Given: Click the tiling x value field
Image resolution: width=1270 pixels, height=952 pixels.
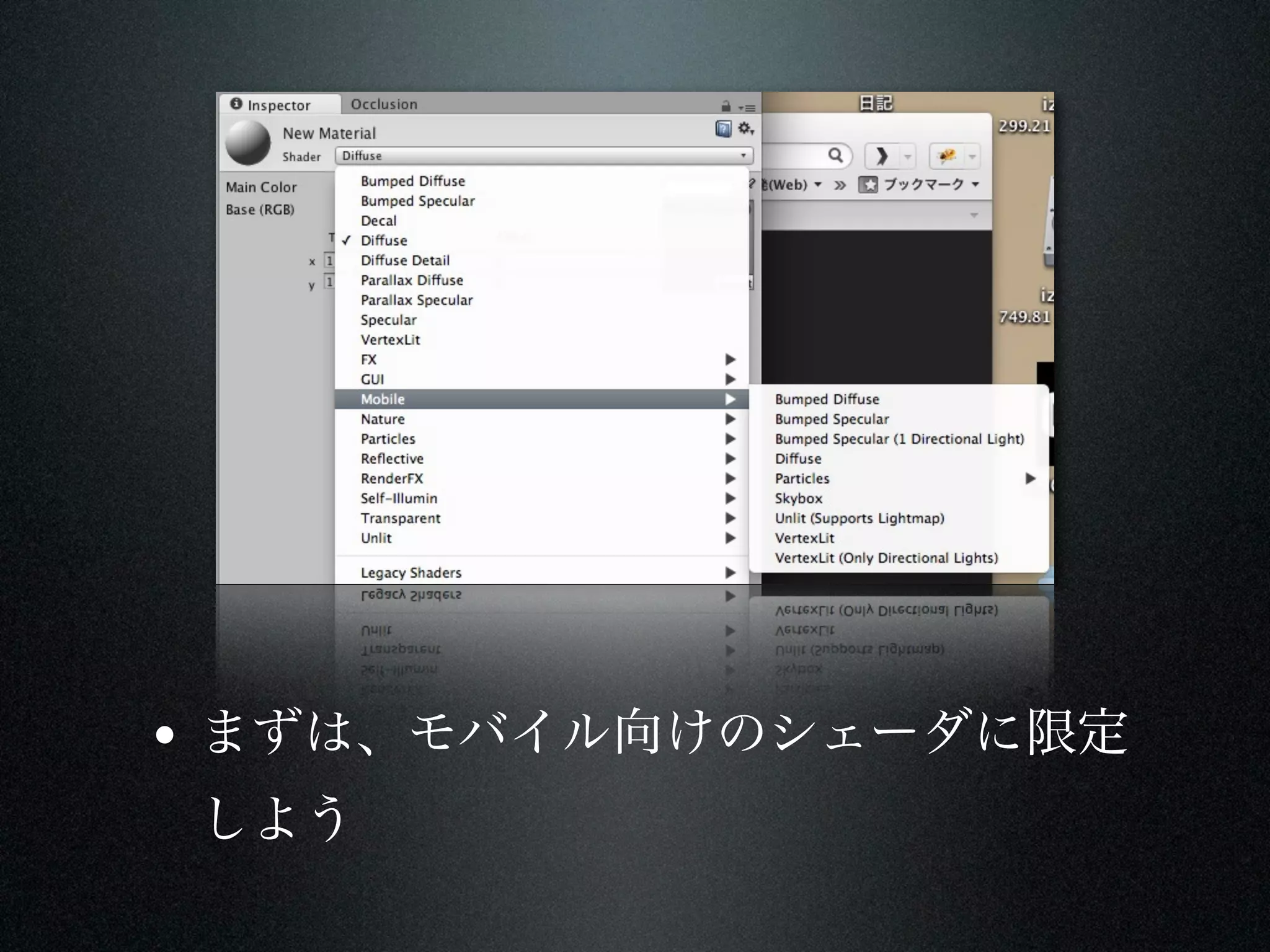Looking at the screenshot, I should 329,261.
